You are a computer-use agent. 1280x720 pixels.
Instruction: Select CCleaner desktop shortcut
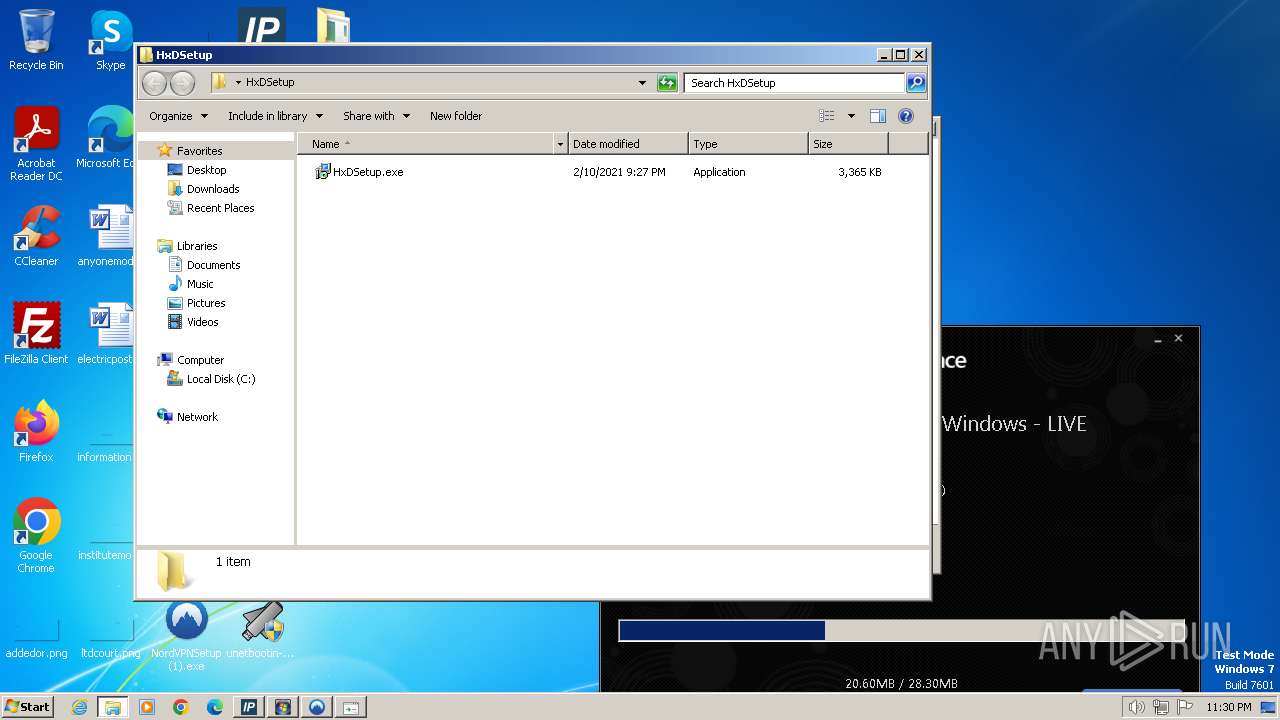tap(36, 236)
